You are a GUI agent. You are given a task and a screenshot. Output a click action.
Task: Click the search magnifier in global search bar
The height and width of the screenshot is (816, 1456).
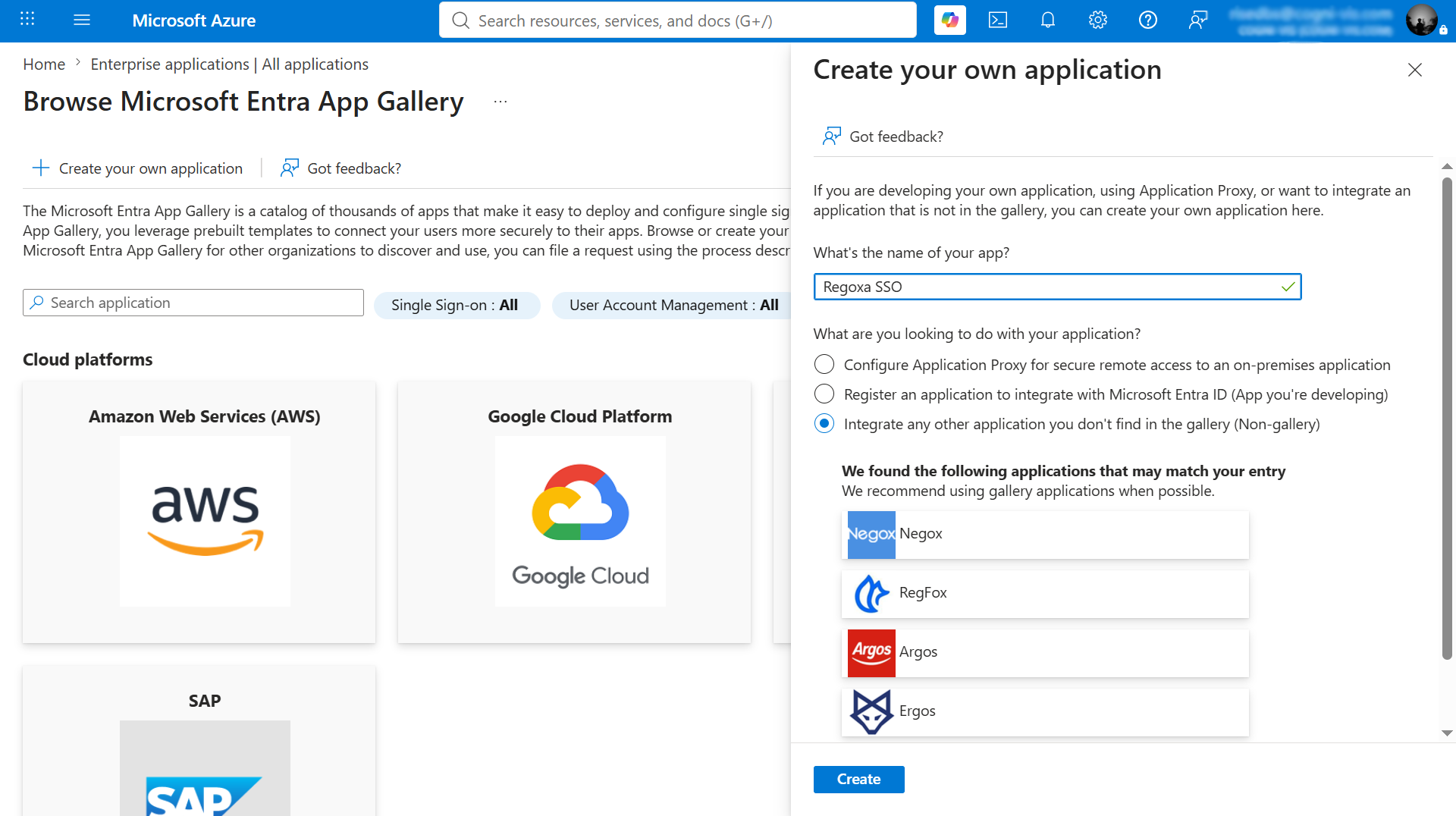[x=460, y=20]
